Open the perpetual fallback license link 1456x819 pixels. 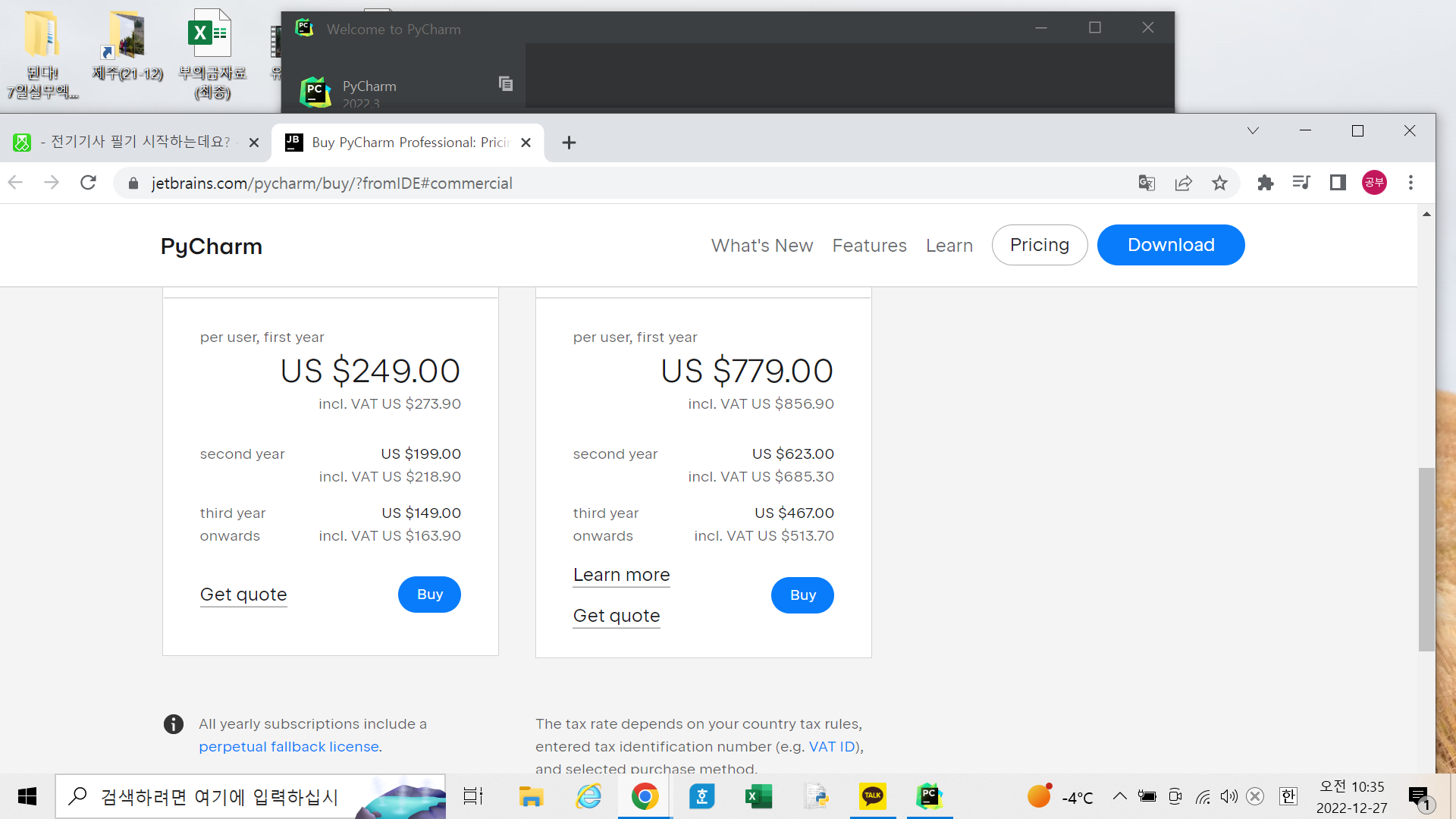(x=289, y=747)
